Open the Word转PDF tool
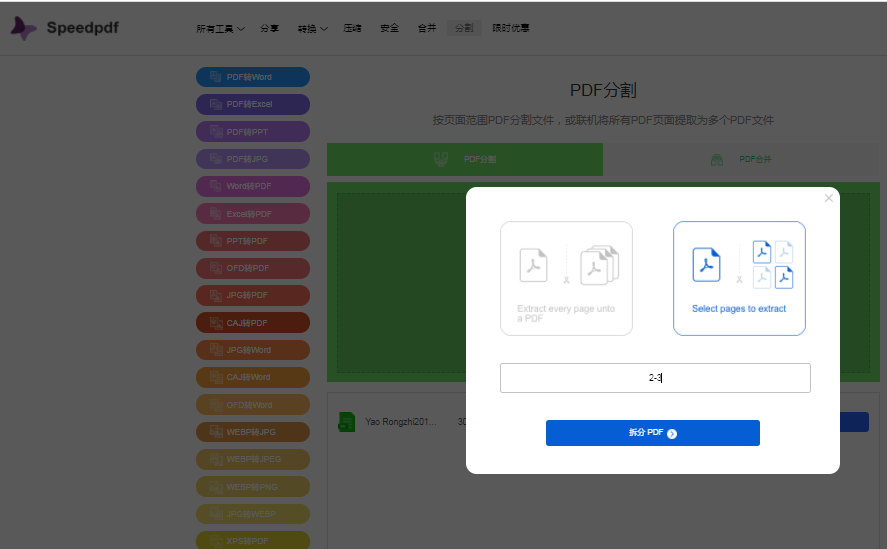This screenshot has width=887, height=549. coord(253,186)
